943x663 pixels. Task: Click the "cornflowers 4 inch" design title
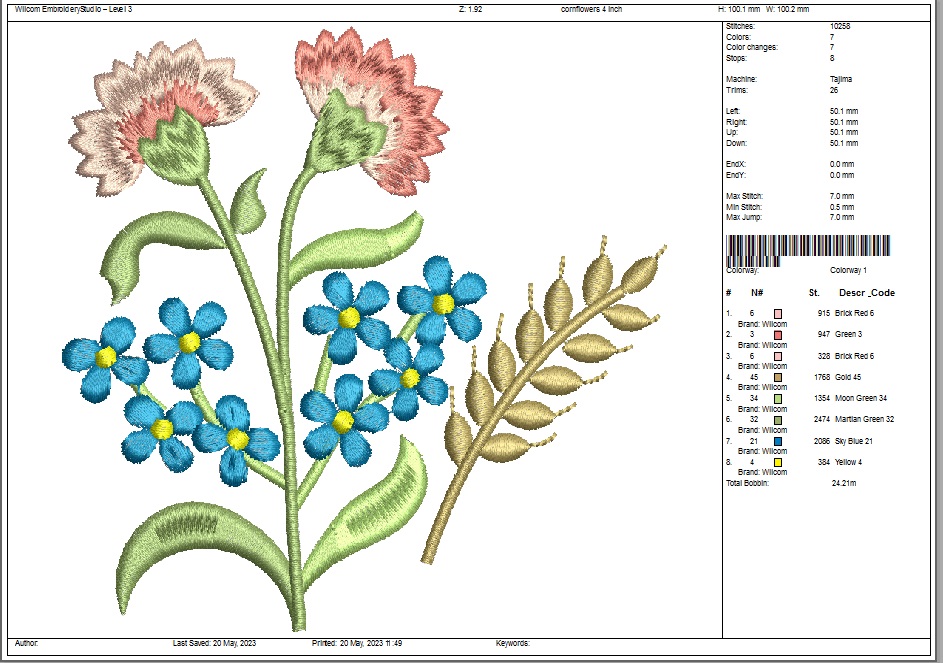[594, 9]
